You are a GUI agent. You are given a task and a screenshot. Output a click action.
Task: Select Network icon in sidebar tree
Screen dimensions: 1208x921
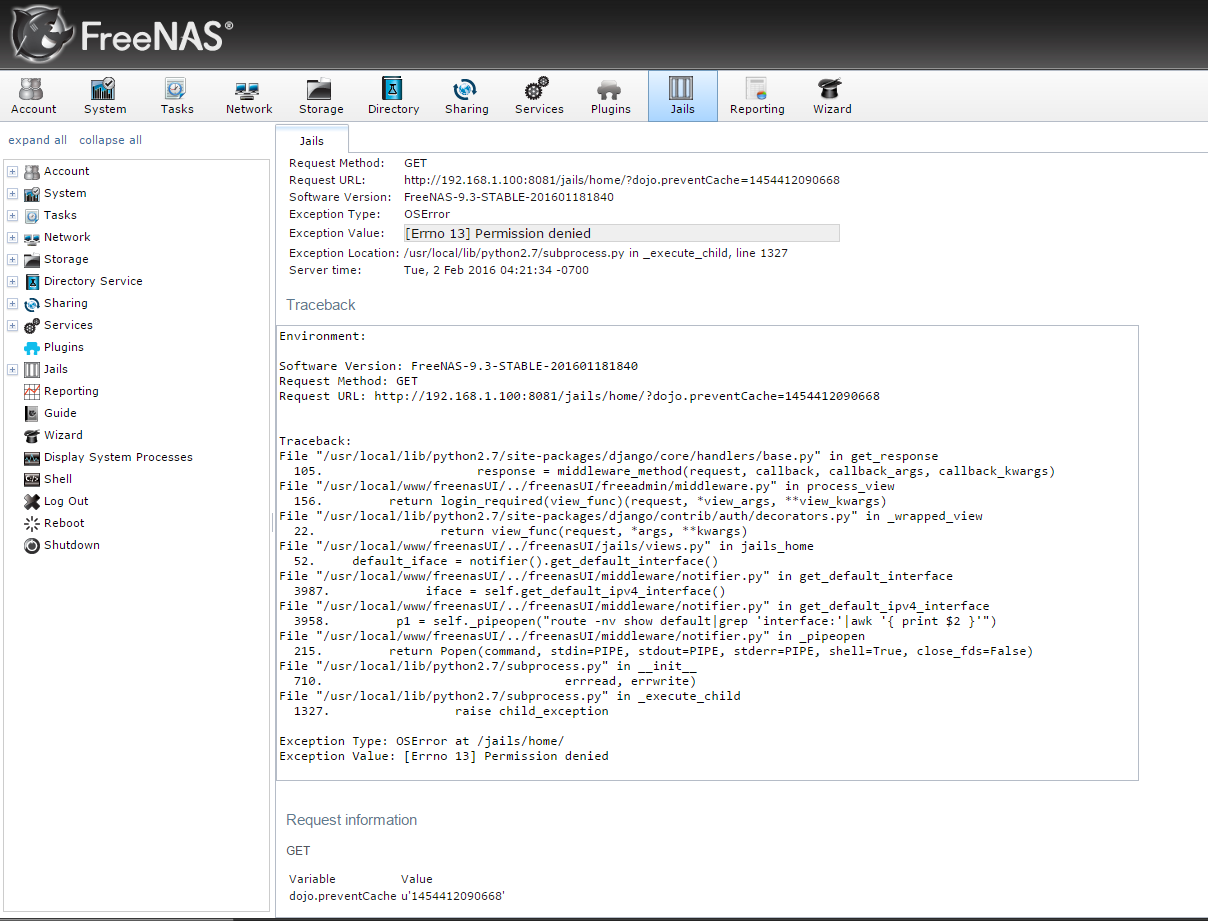pyautogui.click(x=32, y=238)
